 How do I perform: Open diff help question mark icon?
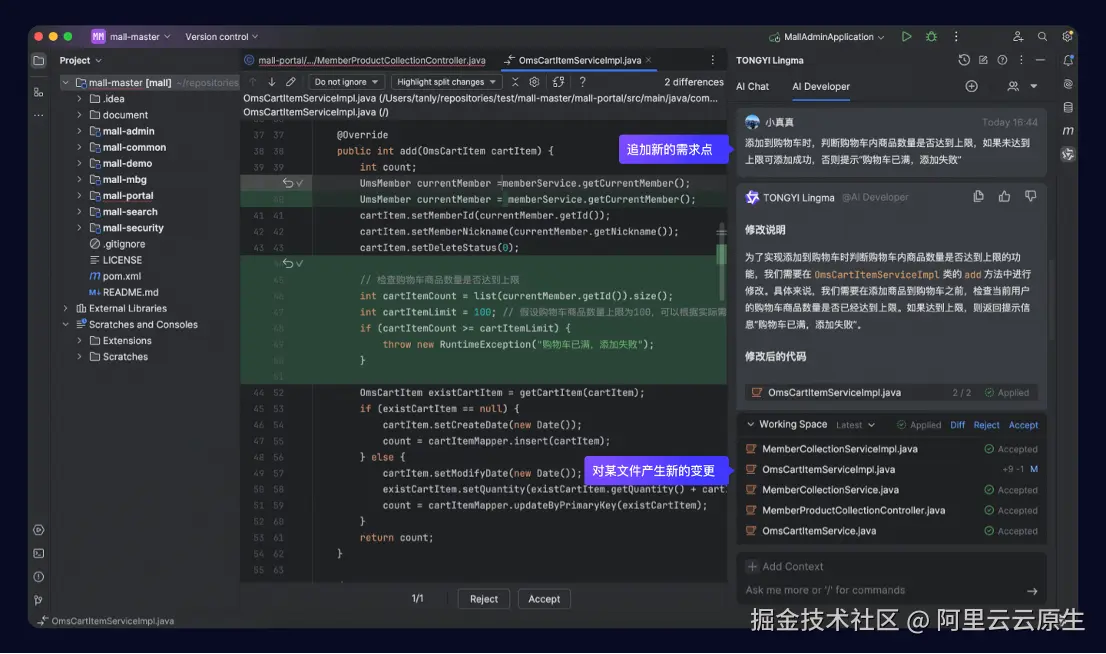[582, 82]
